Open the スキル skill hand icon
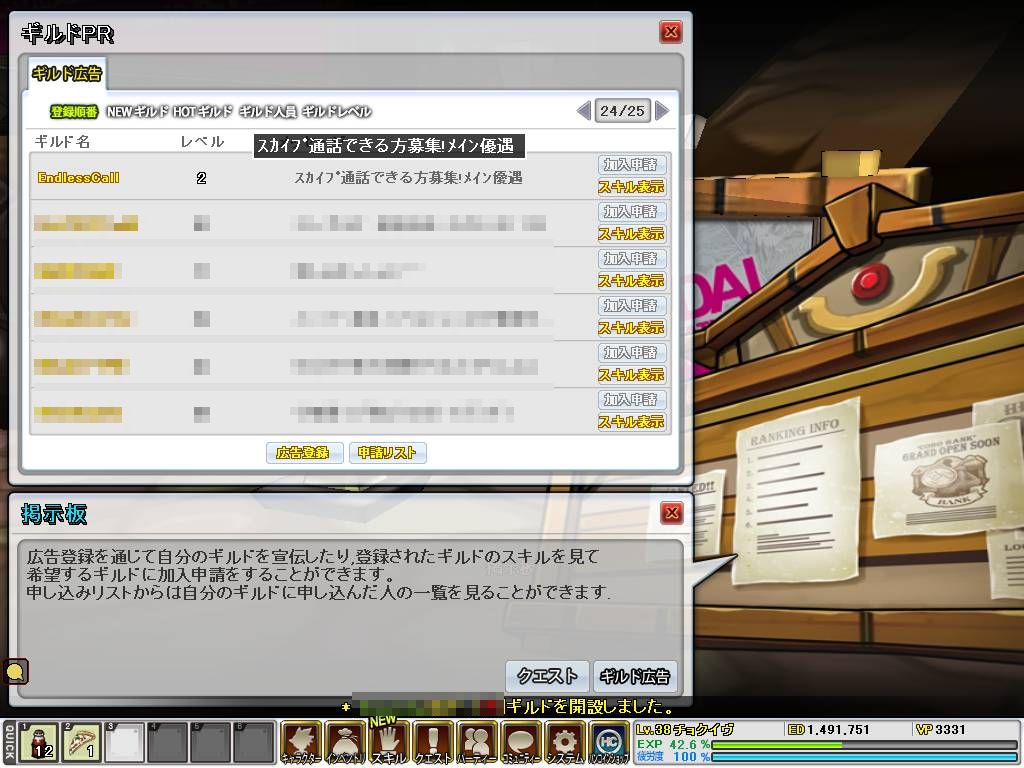Screen dimensions: 1024x768 389,742
